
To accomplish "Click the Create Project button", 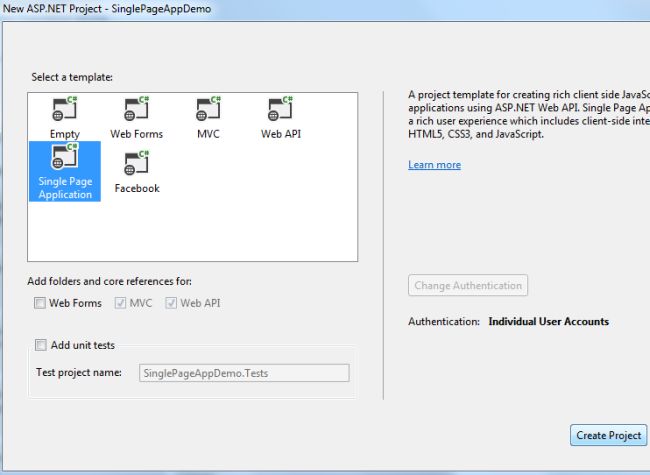I will click(609, 435).
